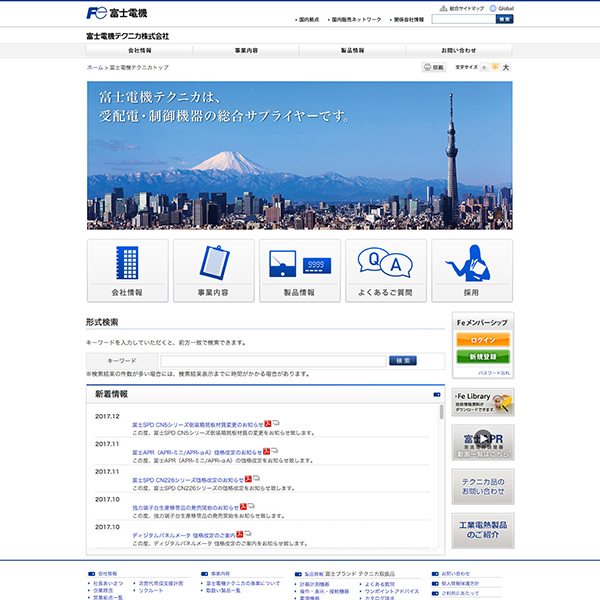The height and width of the screenshot is (600, 600).
Task: Open footer 富士電機テクニカの事業について link
Action: (243, 583)
